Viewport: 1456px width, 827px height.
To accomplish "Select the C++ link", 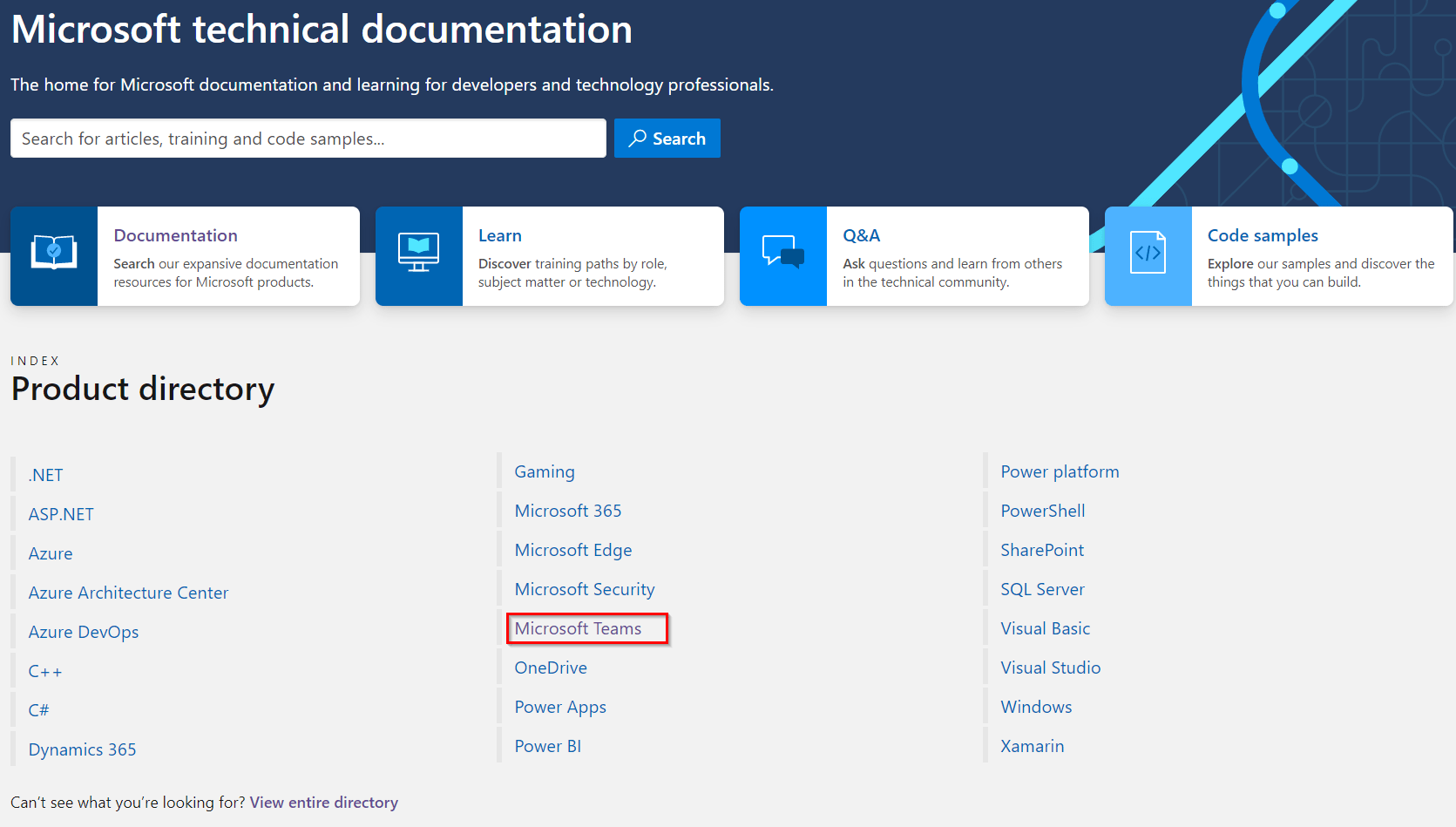I will click(x=45, y=671).
